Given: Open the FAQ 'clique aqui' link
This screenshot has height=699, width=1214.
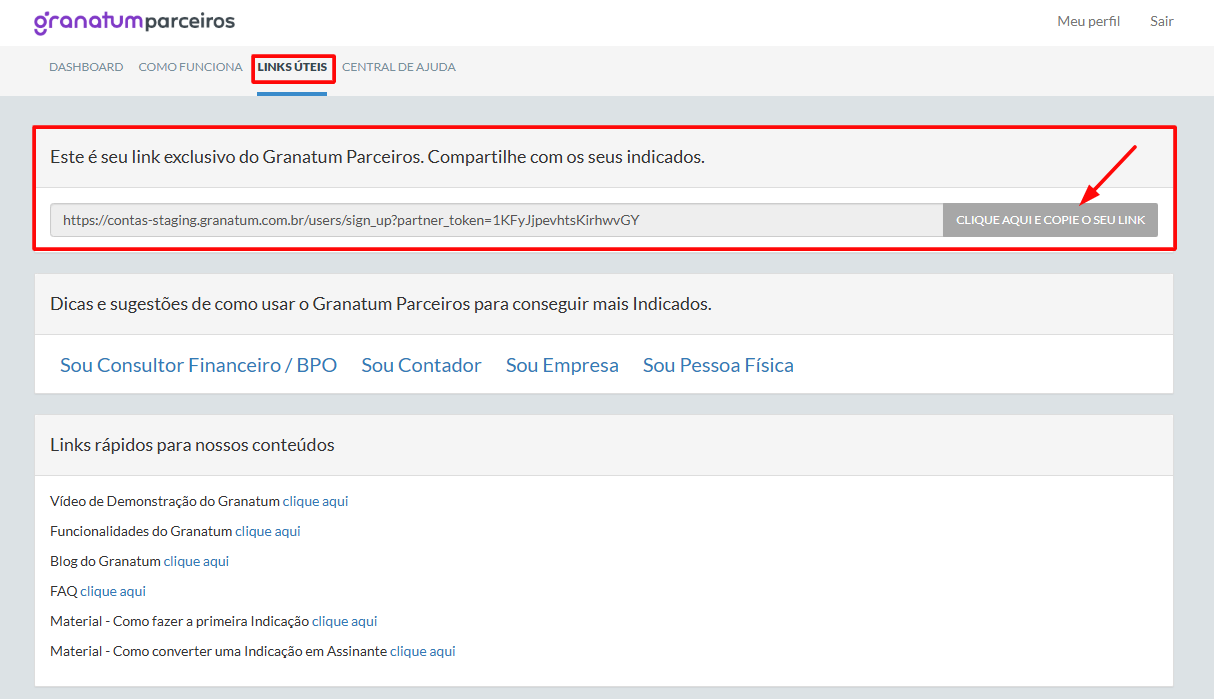Looking at the screenshot, I should coord(113,591).
